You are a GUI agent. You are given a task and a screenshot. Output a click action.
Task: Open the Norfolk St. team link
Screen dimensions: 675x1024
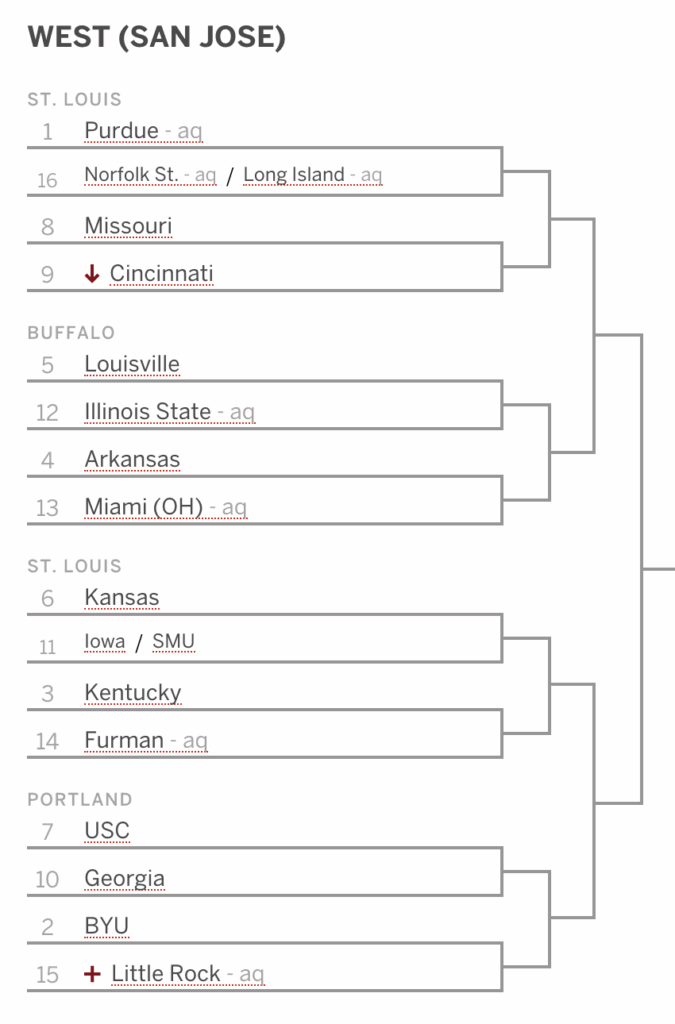click(x=131, y=174)
